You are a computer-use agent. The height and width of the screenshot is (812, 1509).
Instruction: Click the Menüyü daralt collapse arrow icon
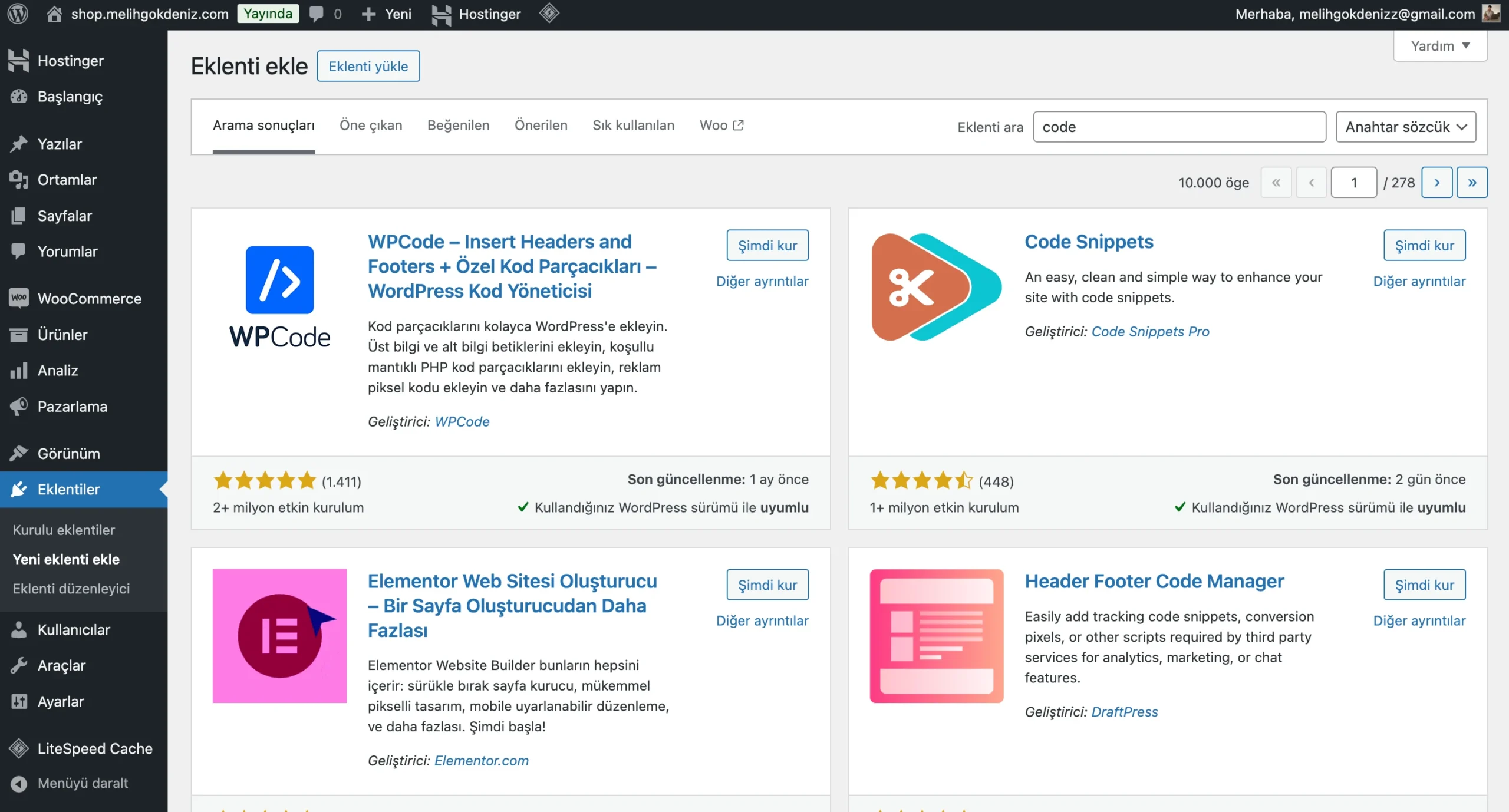coord(19,783)
